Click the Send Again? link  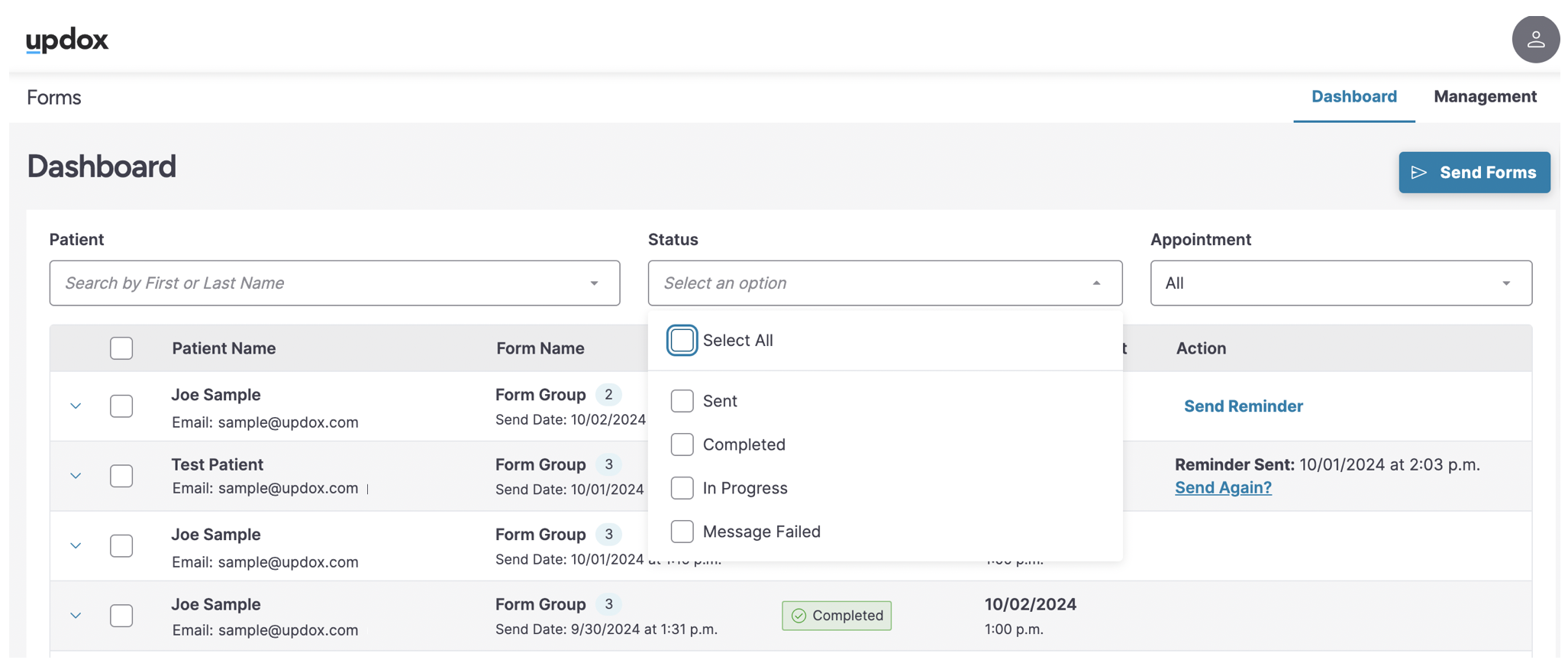[1223, 487]
